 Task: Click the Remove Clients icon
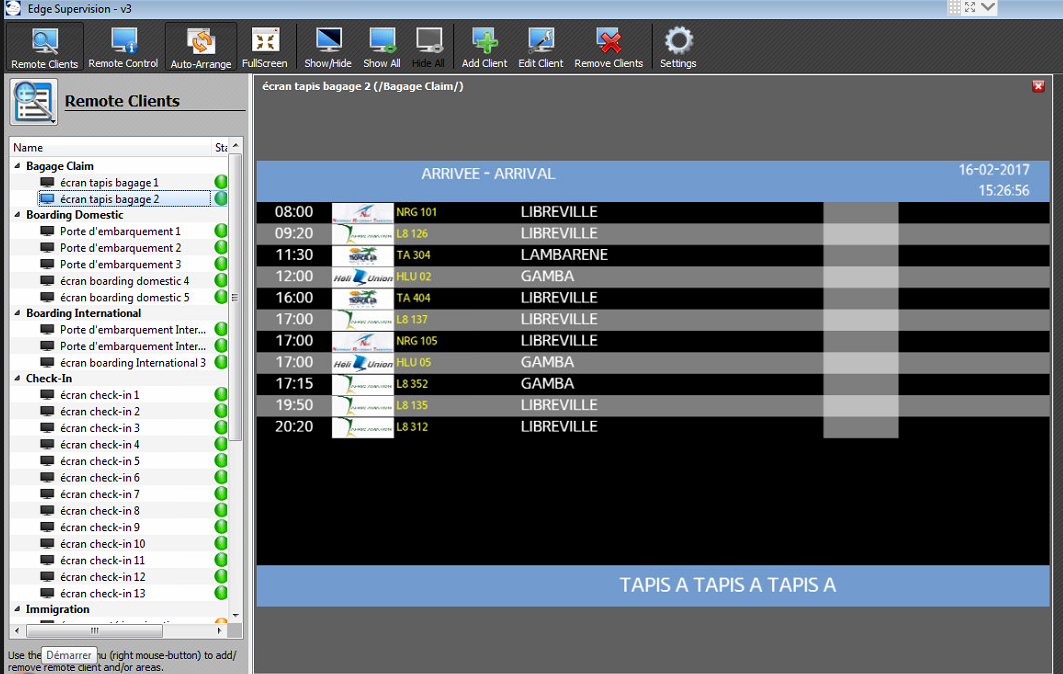point(609,47)
